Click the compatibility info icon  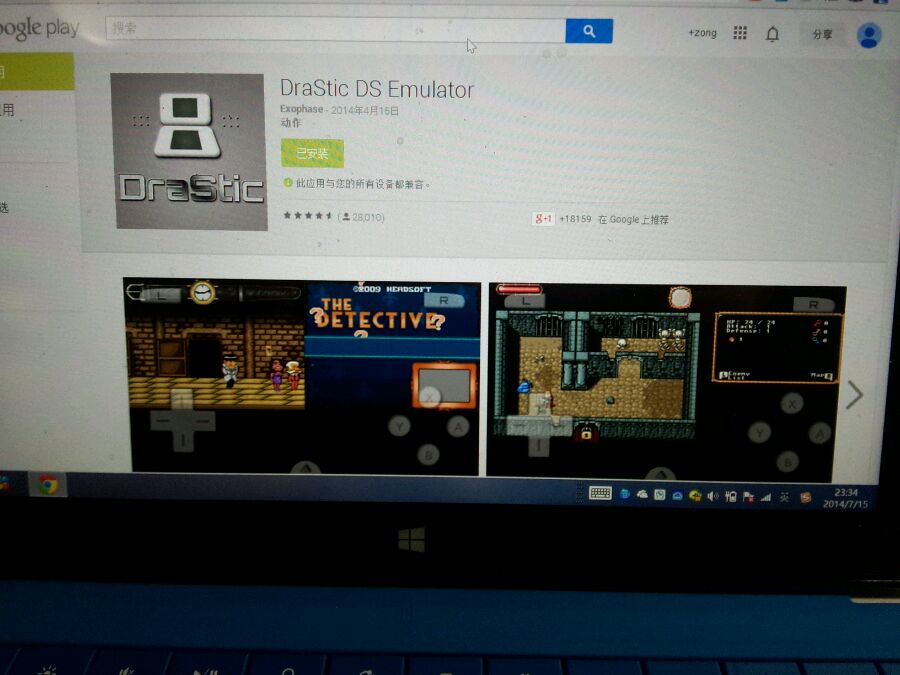(288, 183)
